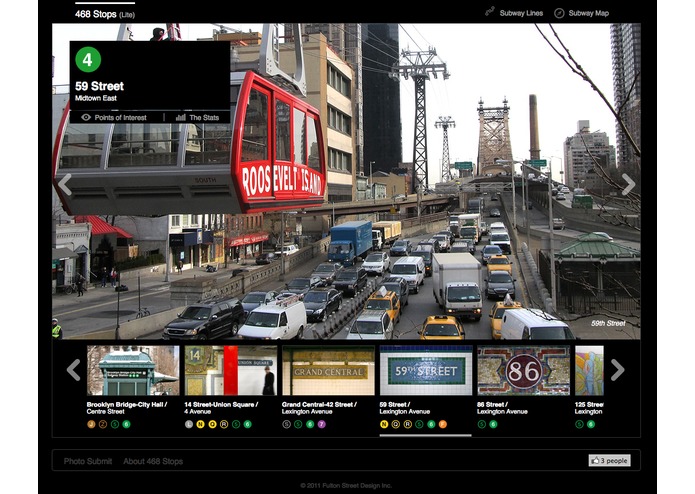
Task: Open 14 Street-Union Square station title
Action: [x=221, y=408]
